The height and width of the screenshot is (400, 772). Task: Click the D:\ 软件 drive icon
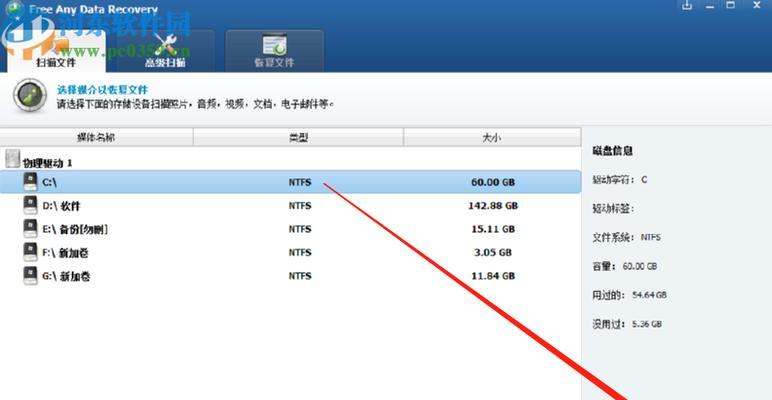[x=31, y=205]
